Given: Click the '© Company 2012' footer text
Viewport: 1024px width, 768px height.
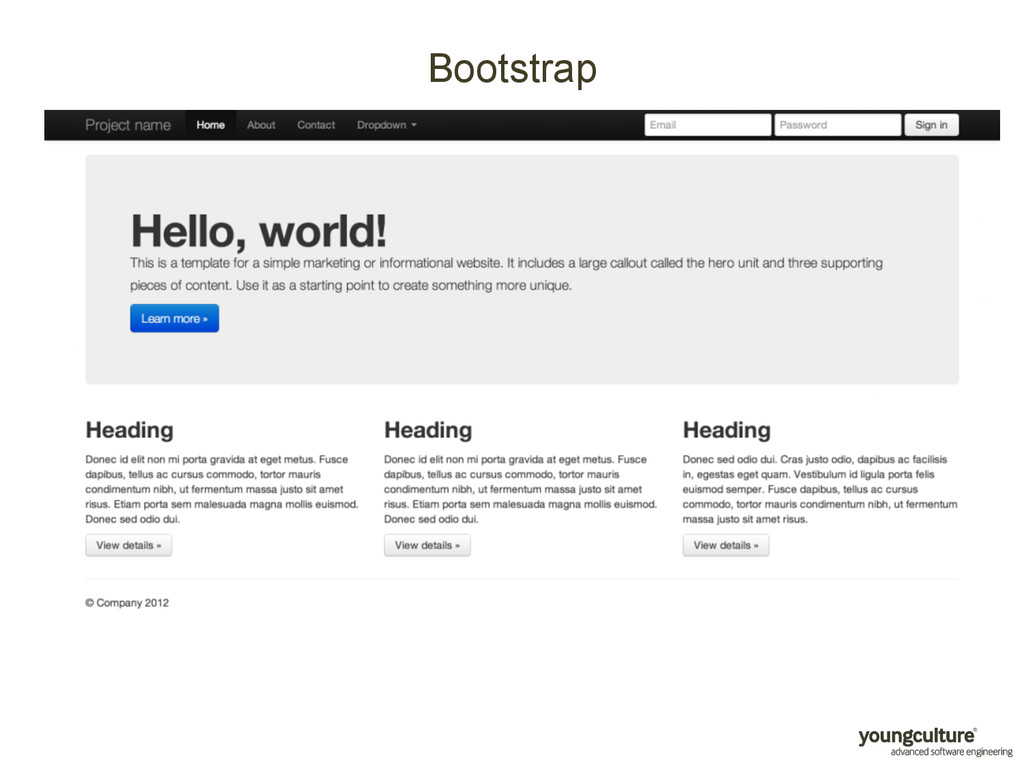Looking at the screenshot, I should (x=127, y=603).
